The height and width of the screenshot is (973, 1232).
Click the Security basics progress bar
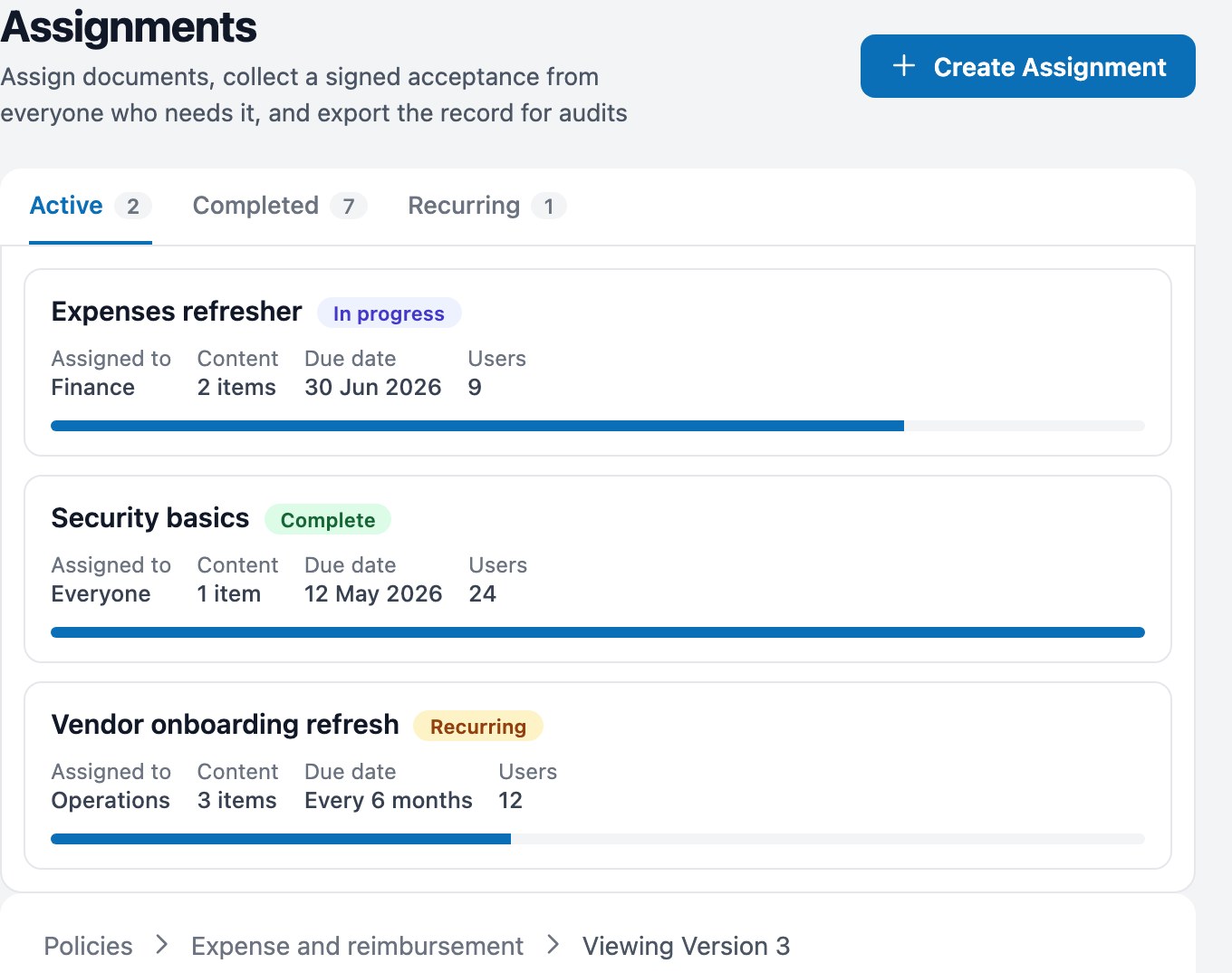click(598, 632)
